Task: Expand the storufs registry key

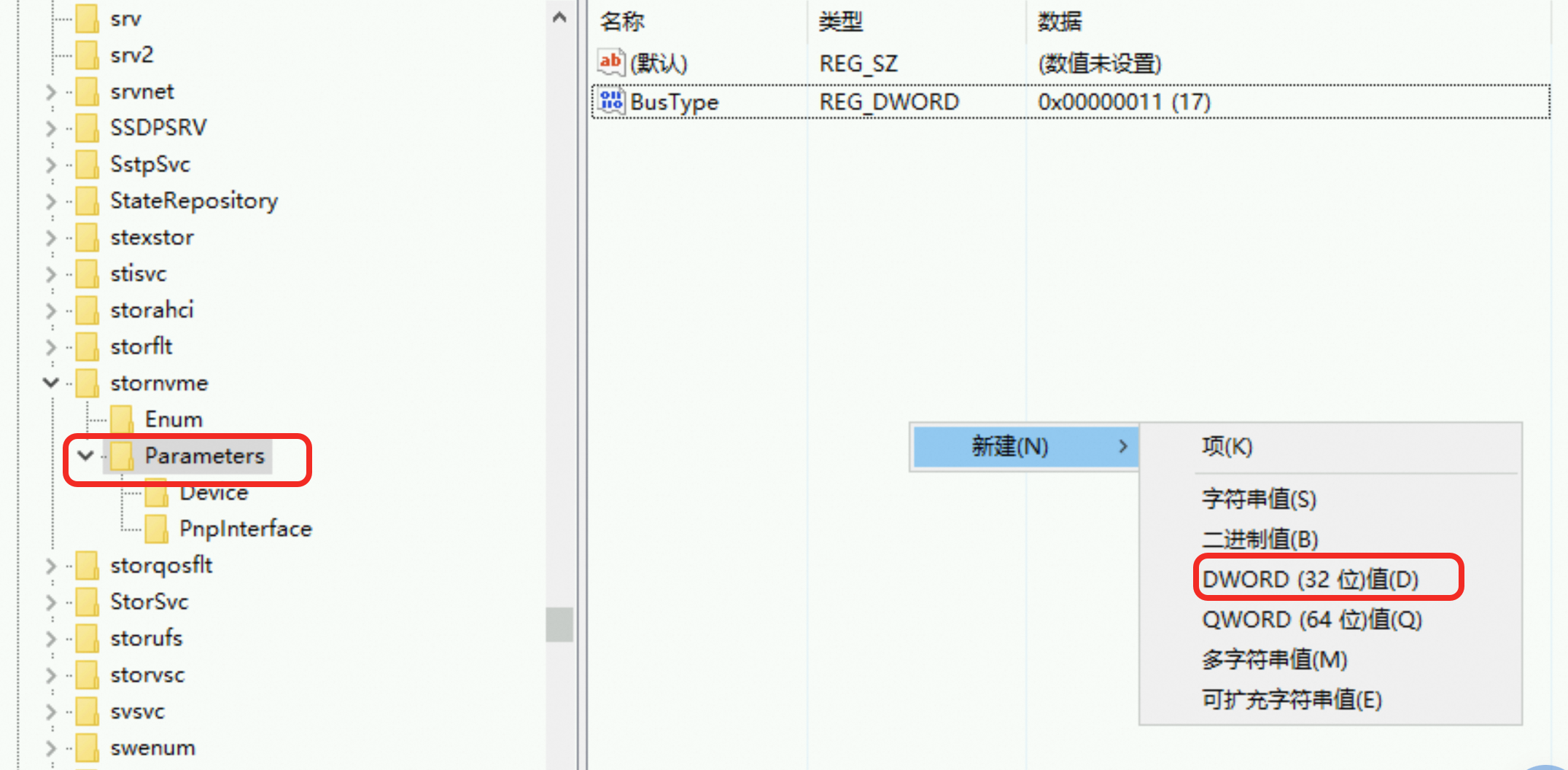Action: click(50, 639)
